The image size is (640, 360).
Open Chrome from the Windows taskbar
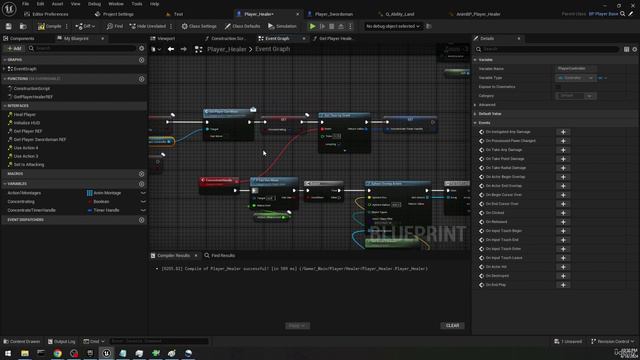(58, 353)
